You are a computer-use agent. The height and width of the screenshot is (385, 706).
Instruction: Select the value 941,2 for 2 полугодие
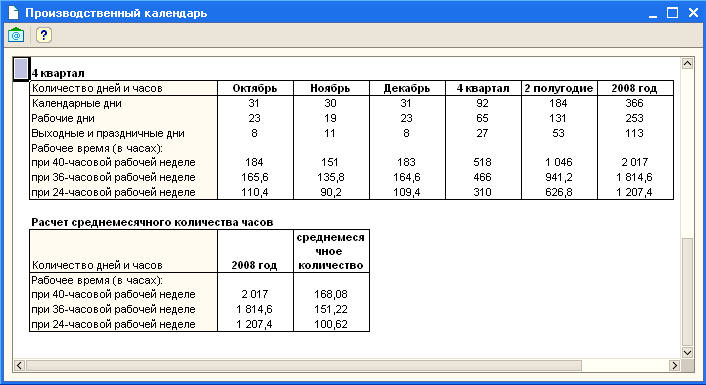click(x=558, y=177)
